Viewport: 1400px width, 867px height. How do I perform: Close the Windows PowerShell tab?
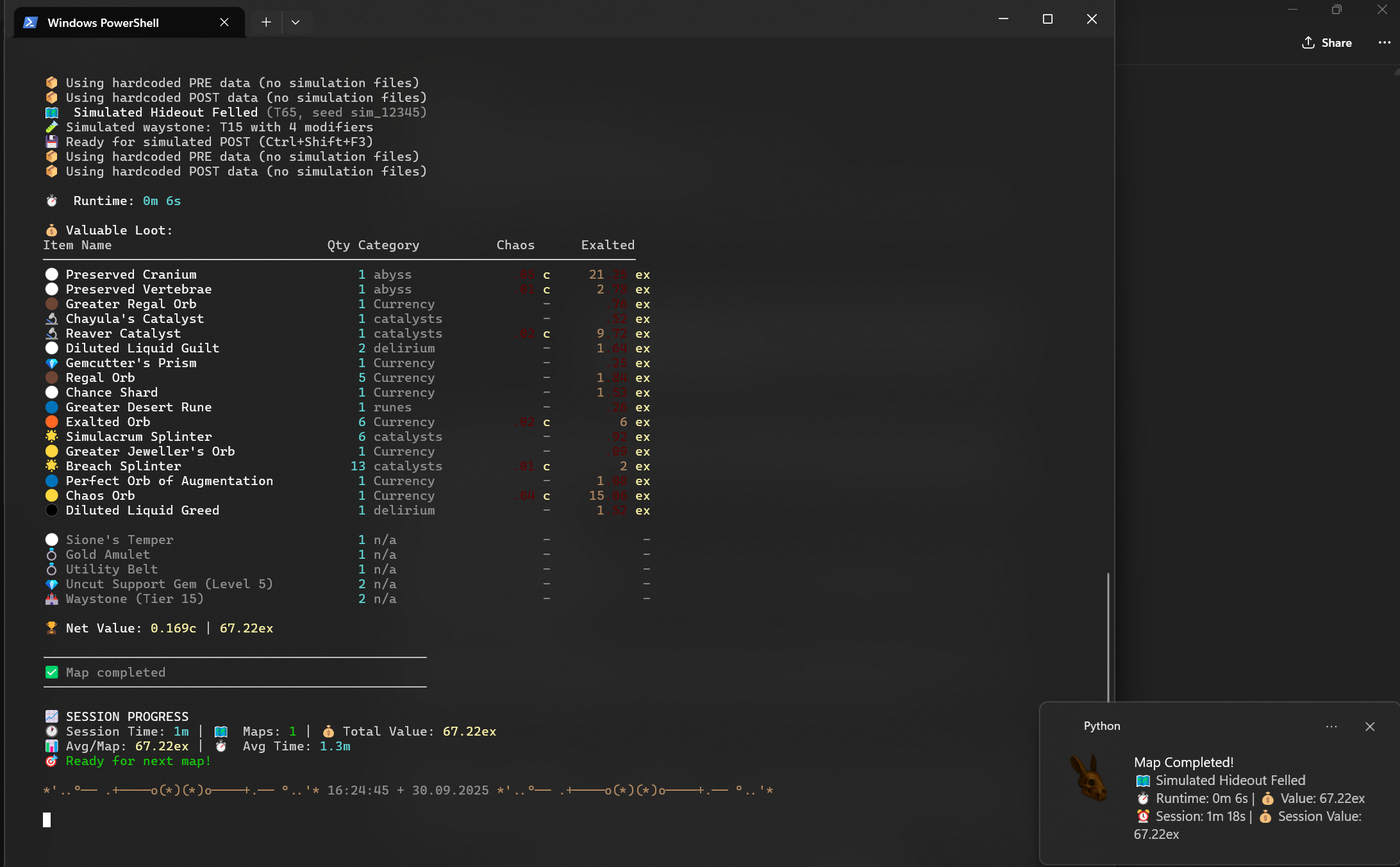pos(224,22)
